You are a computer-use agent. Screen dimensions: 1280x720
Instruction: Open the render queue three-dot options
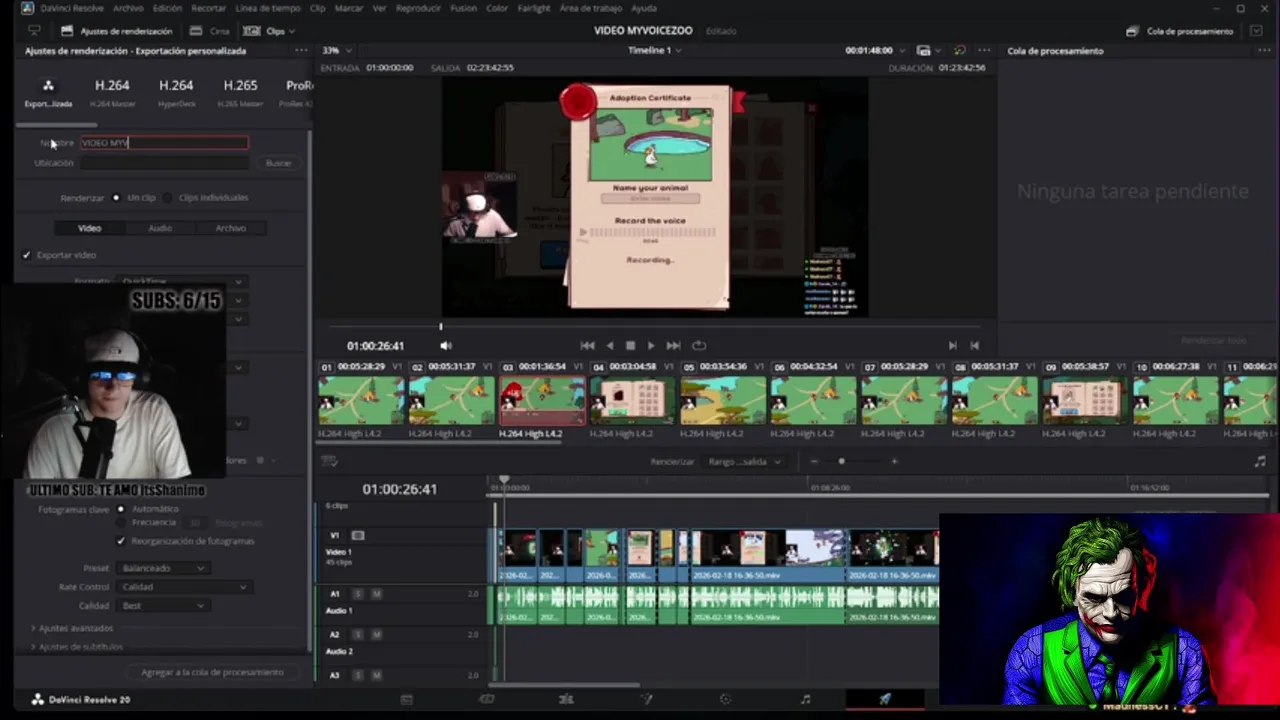(1263, 51)
